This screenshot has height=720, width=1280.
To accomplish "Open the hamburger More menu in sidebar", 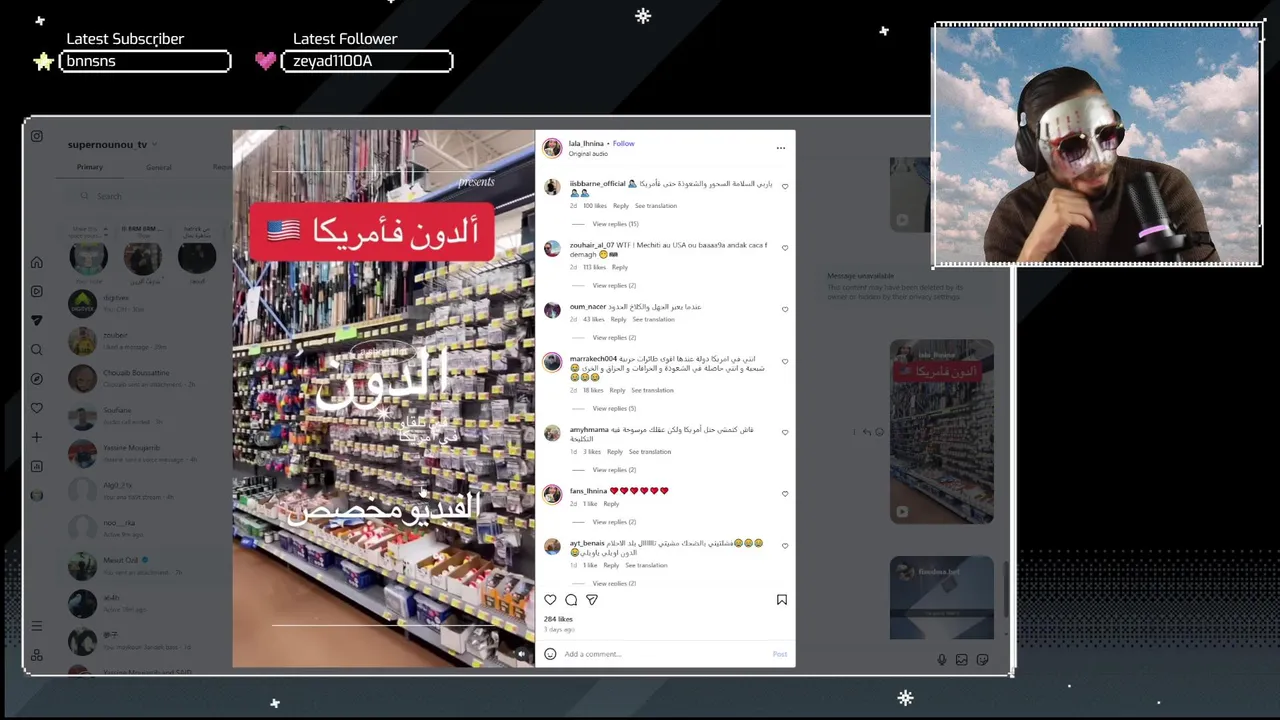I will (x=37, y=626).
